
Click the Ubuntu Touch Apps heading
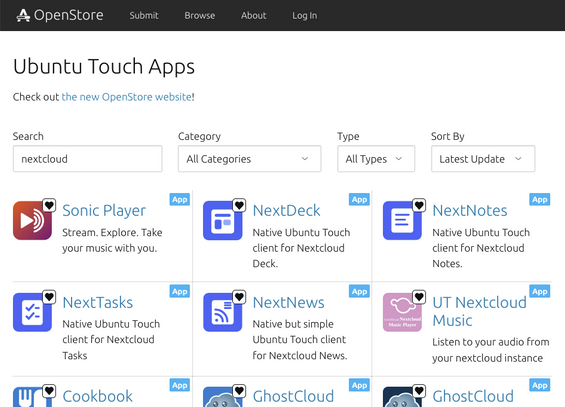[104, 67]
